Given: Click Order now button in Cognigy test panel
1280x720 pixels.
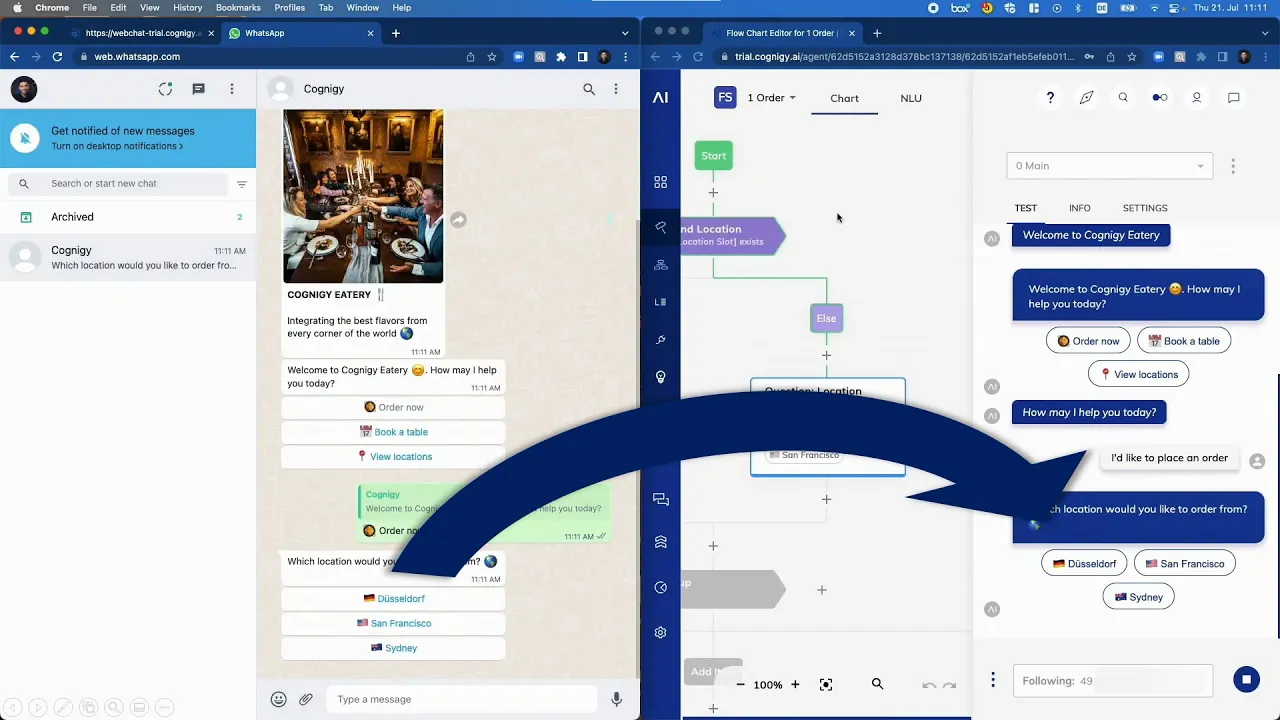Looking at the screenshot, I should pos(1088,341).
